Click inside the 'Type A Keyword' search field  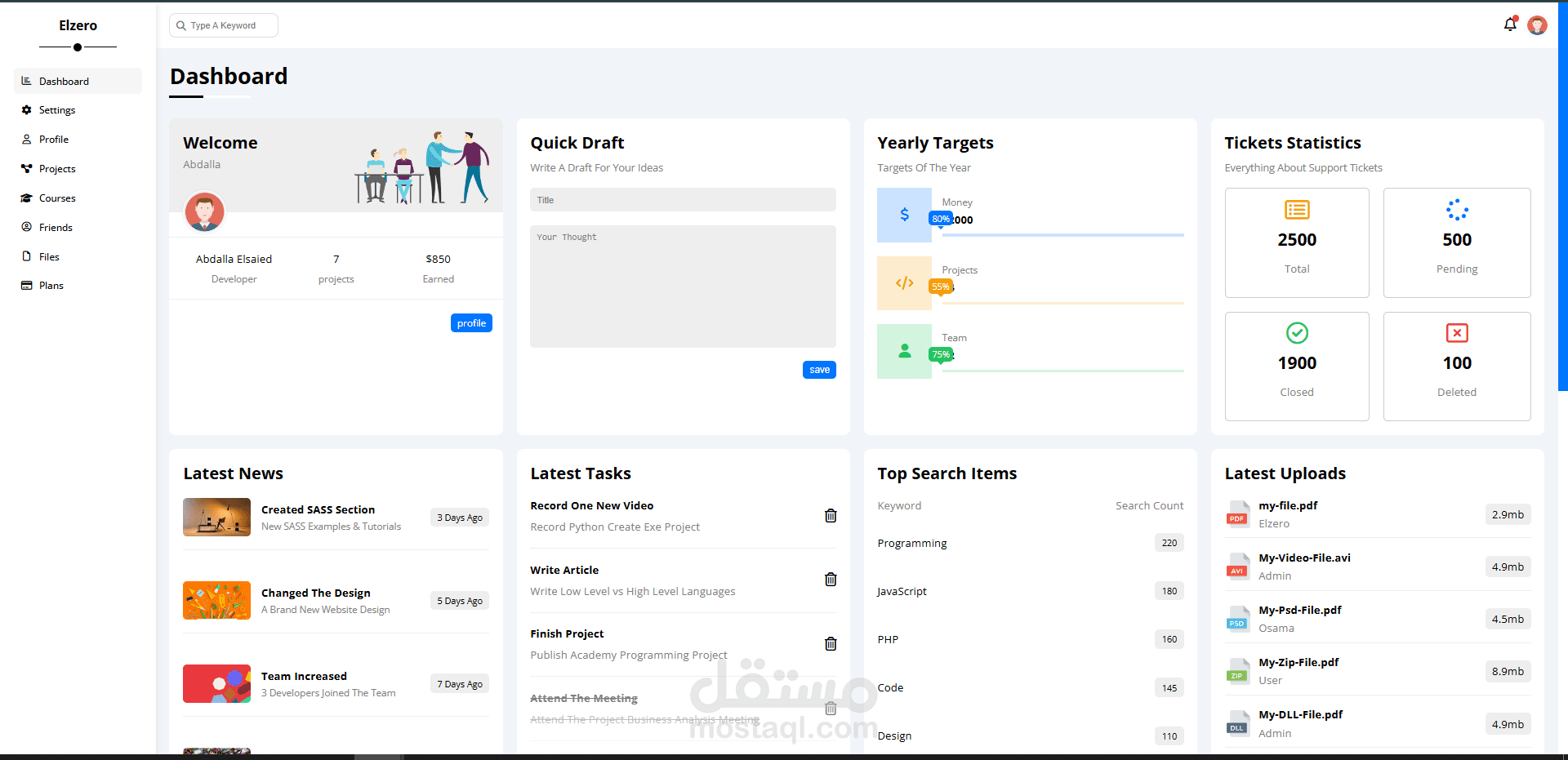229,25
